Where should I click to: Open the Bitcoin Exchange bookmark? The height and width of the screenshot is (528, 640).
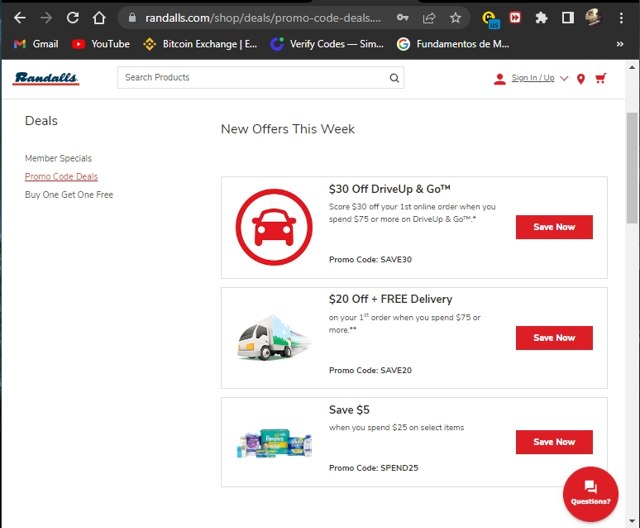click(x=200, y=44)
